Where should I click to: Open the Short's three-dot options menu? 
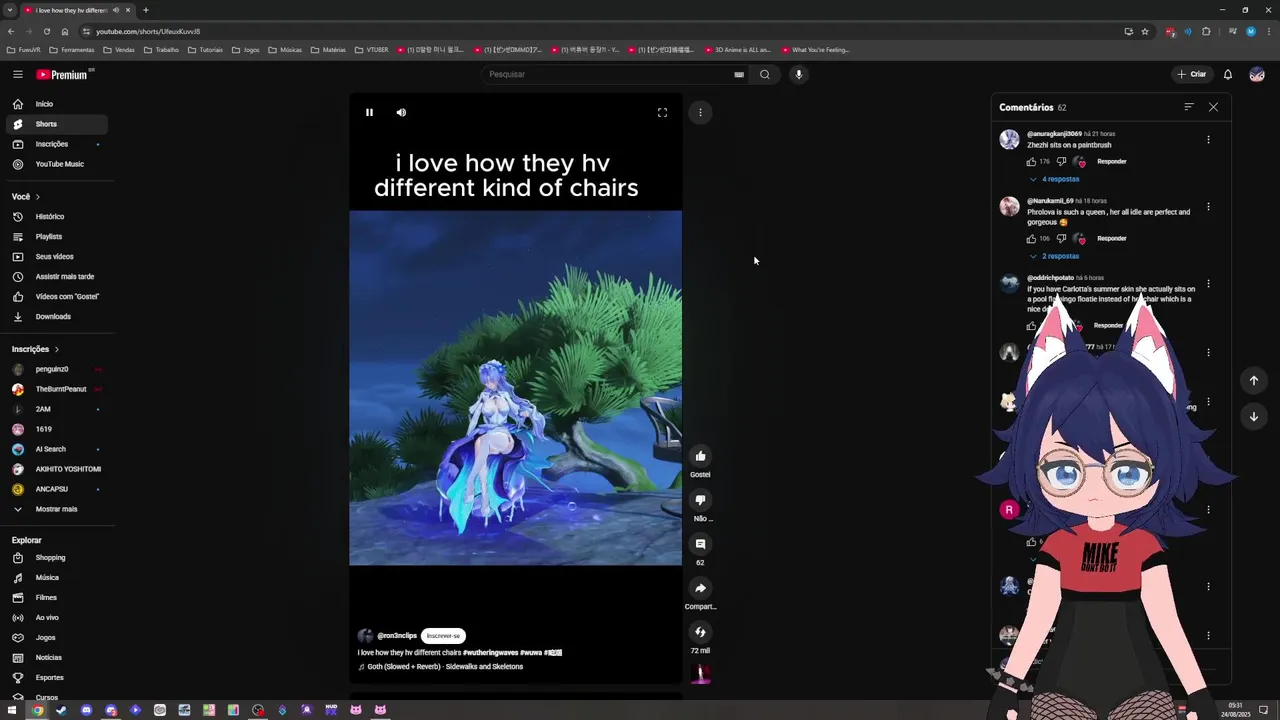(x=700, y=112)
